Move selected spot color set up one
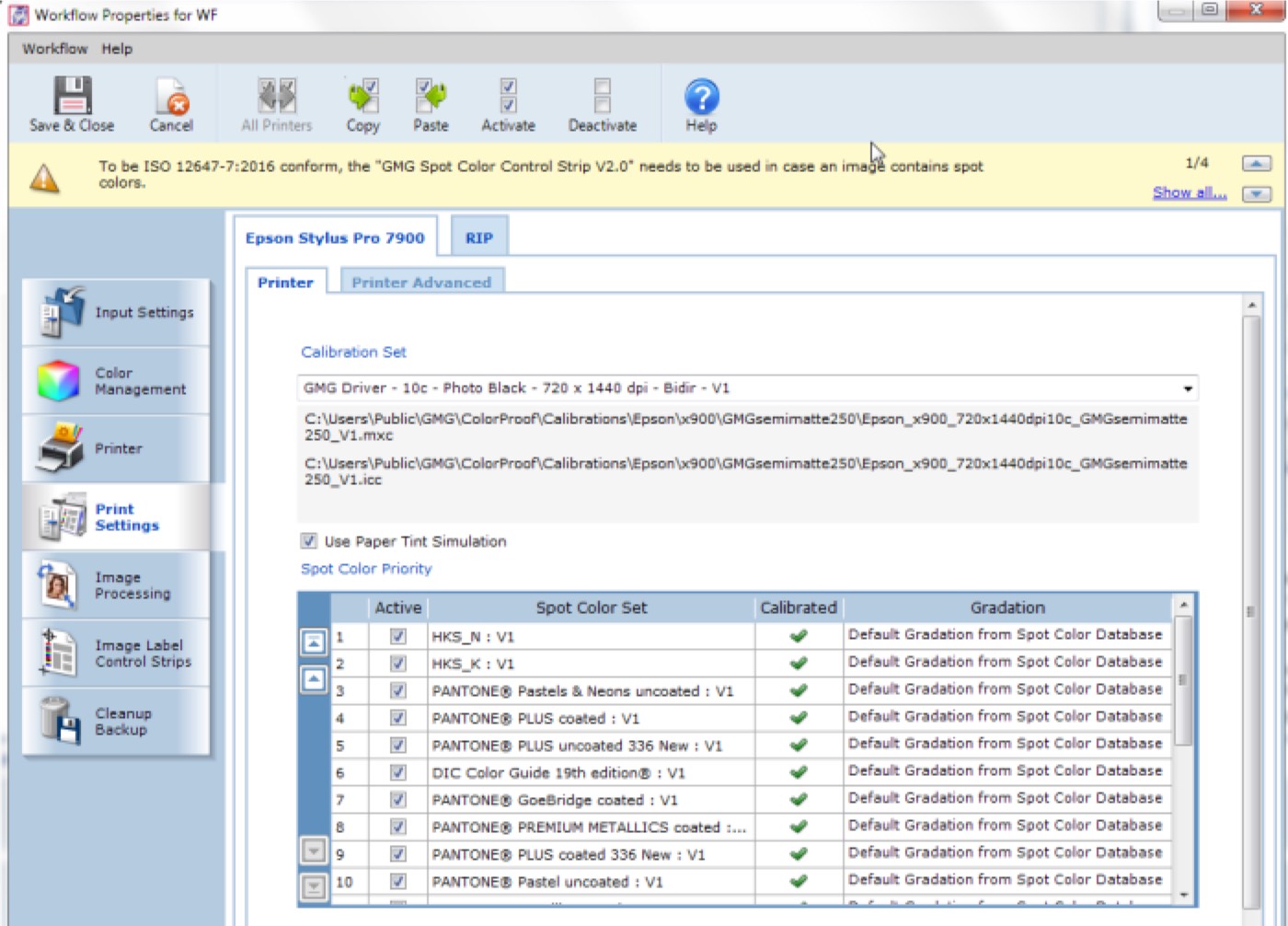 tap(314, 680)
